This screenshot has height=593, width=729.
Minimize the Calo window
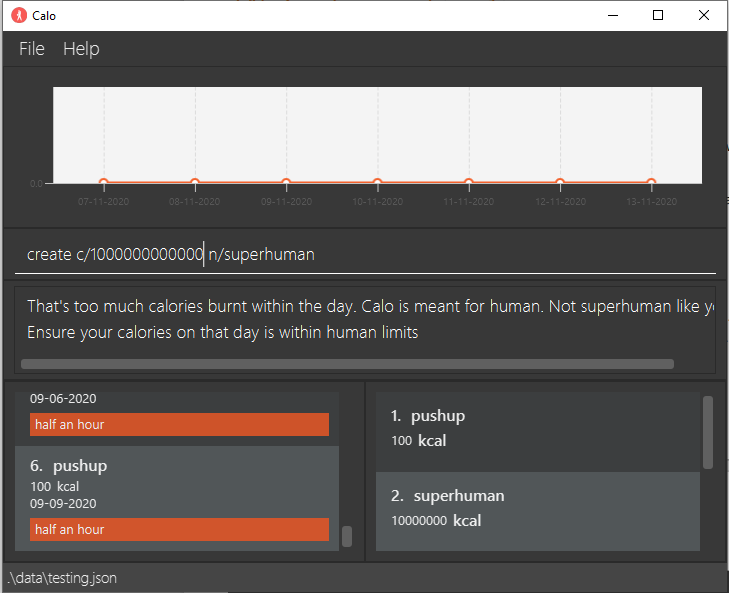(x=613, y=15)
